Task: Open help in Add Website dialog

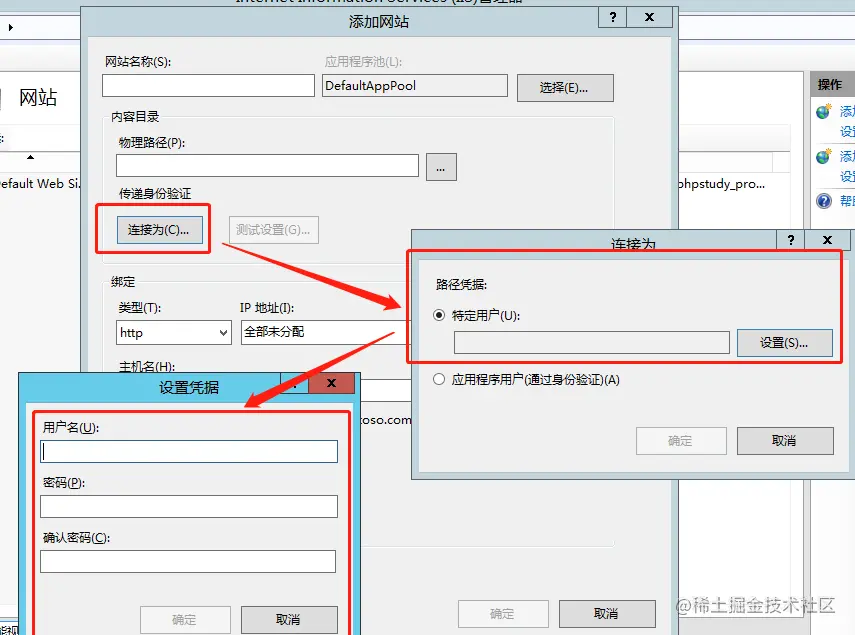Action: [x=613, y=17]
